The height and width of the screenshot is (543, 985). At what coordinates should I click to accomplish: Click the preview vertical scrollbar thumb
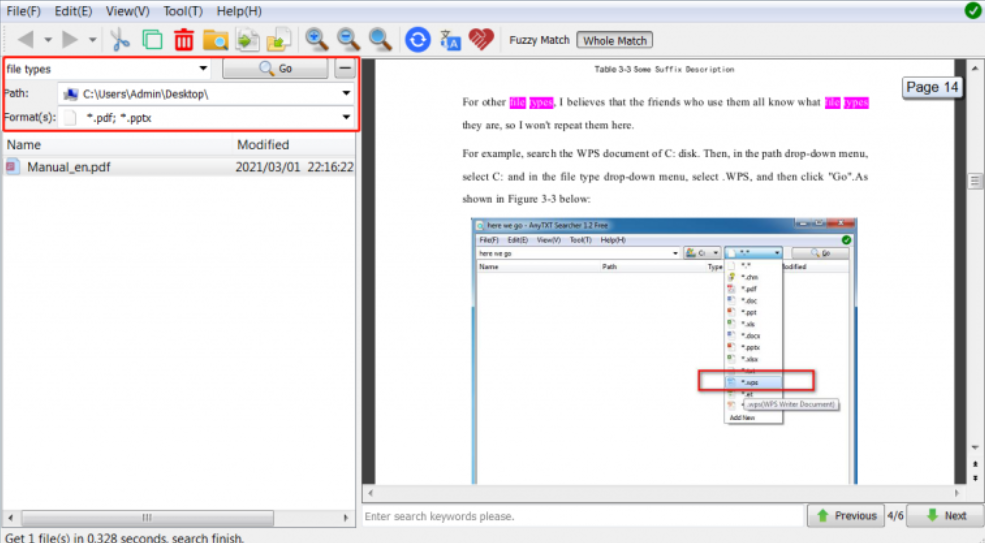click(x=975, y=181)
